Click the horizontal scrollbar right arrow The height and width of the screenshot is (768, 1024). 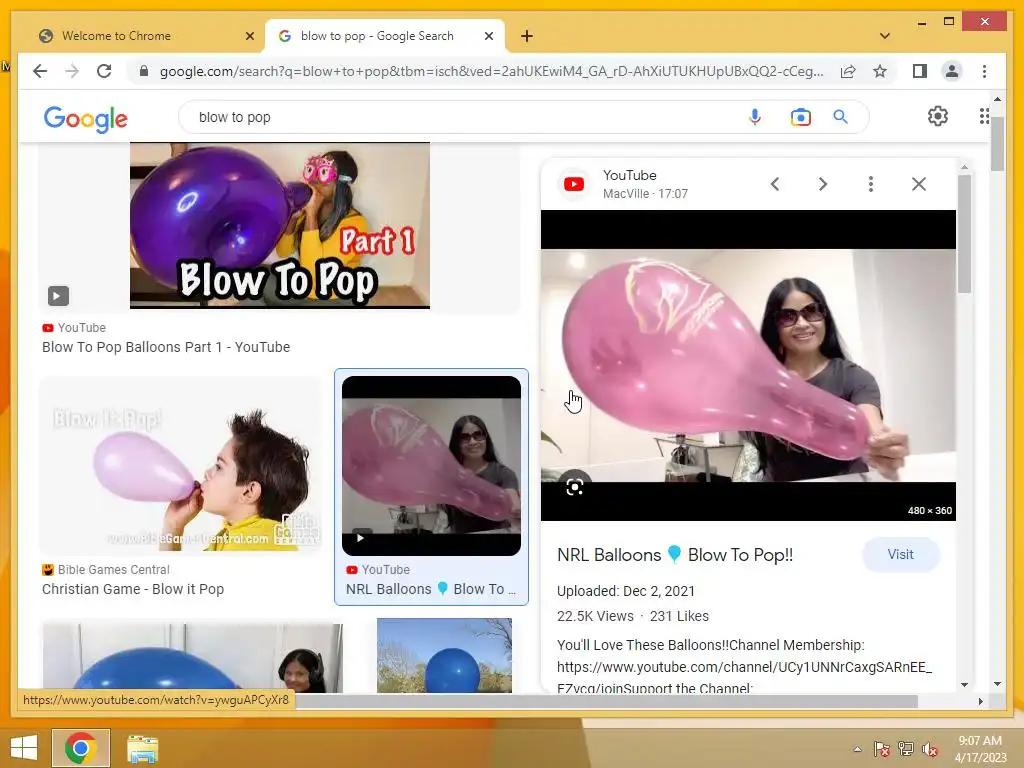(x=980, y=701)
